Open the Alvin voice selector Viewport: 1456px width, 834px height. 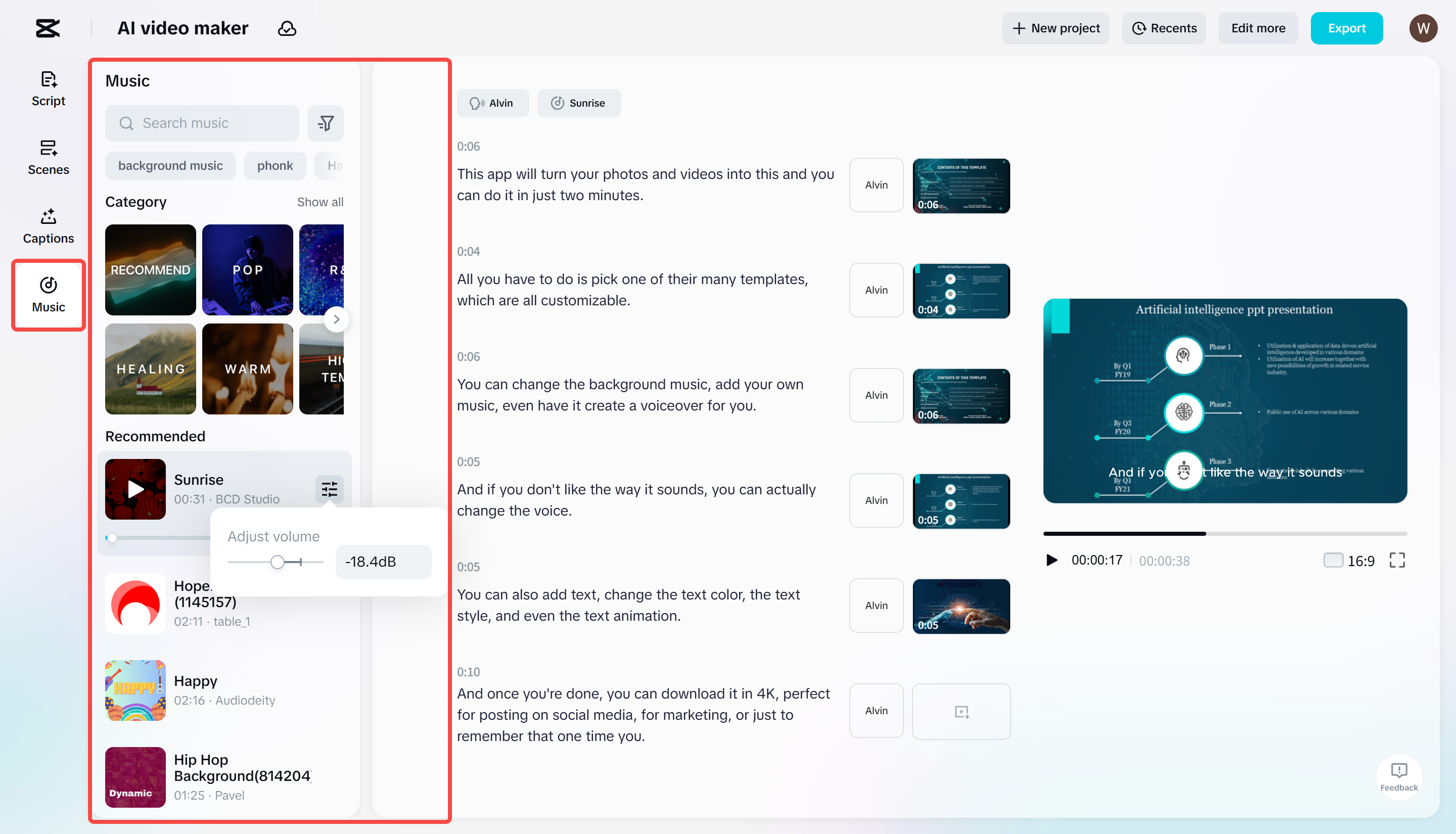coord(493,103)
